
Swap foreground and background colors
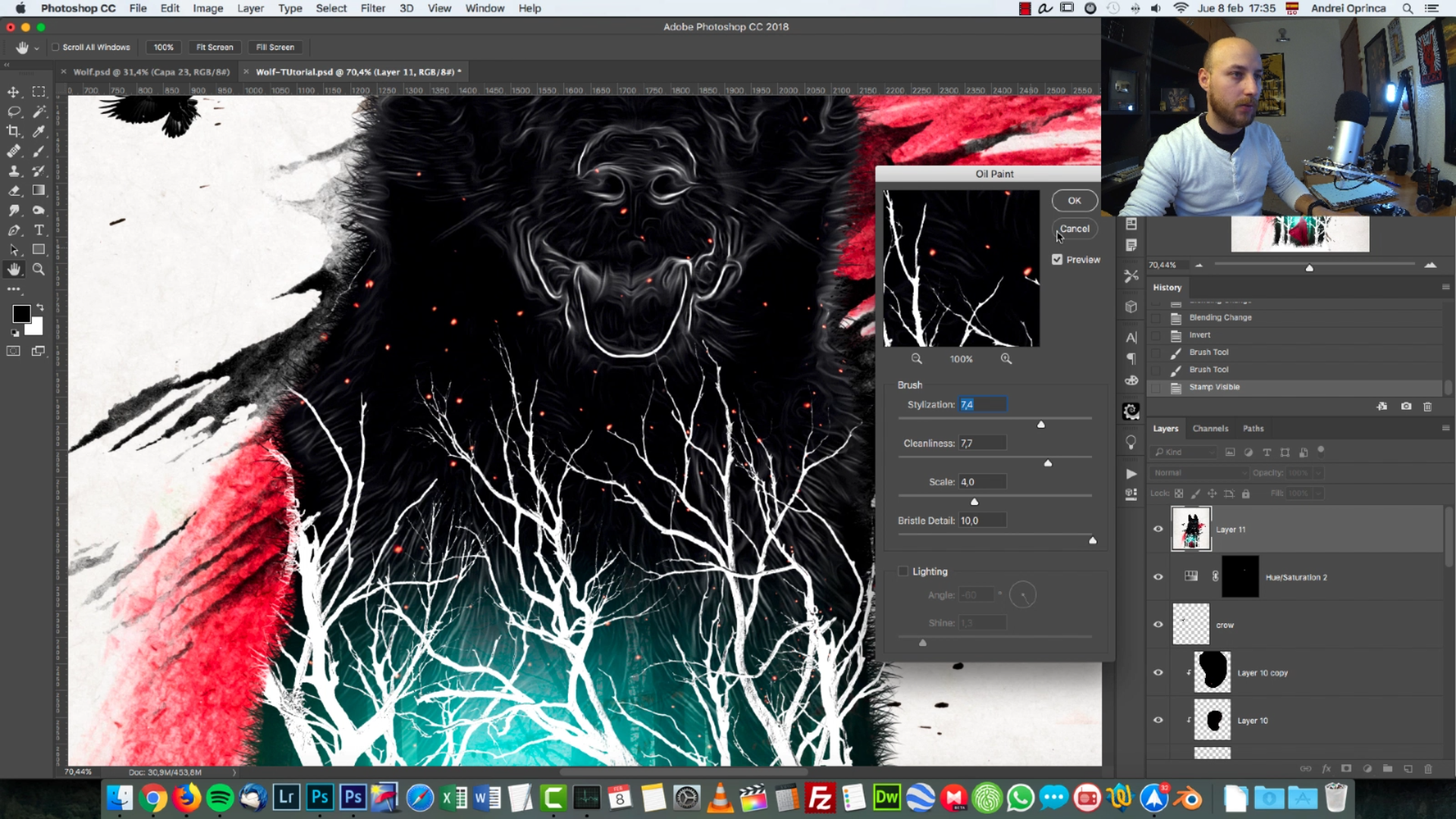pyautogui.click(x=40, y=307)
